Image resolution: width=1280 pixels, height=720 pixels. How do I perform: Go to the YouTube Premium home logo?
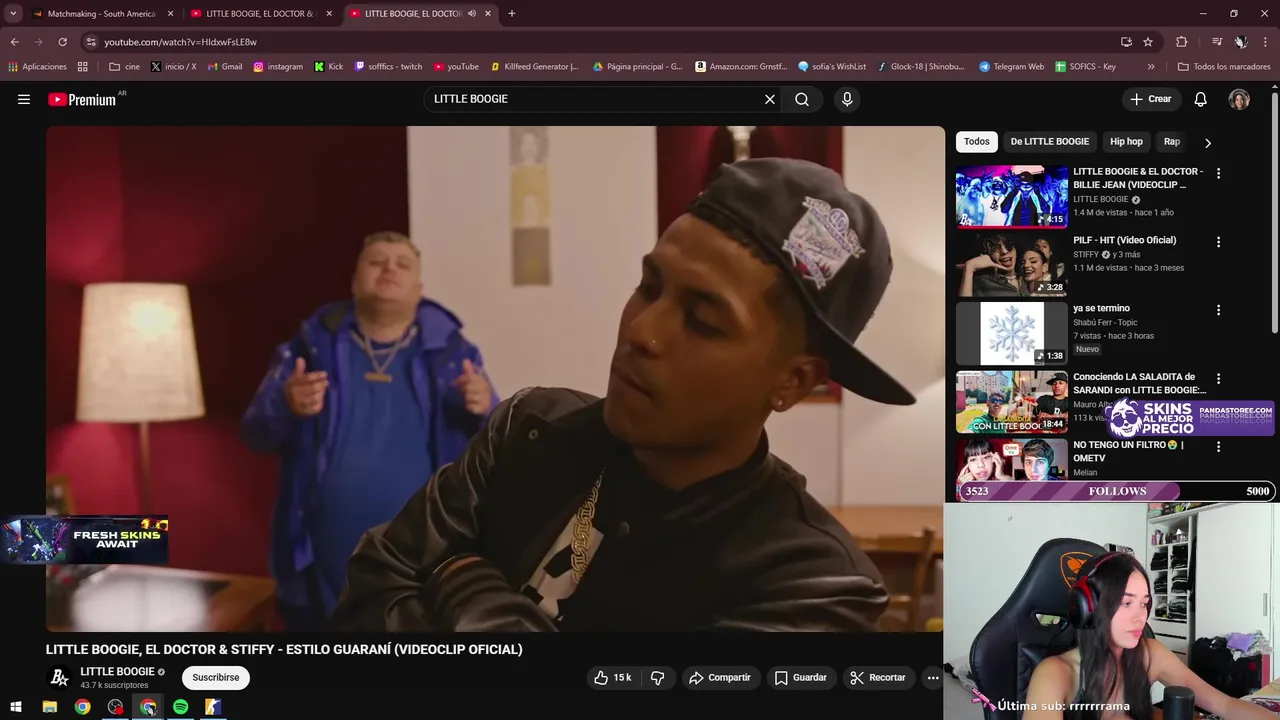coord(82,99)
